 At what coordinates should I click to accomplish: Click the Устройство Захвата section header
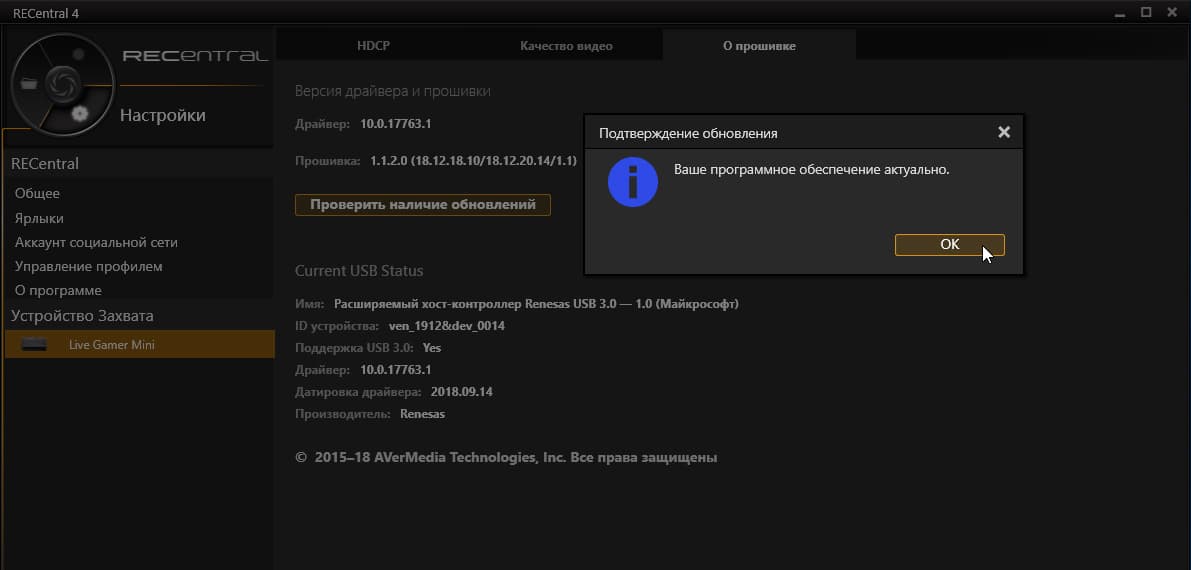click(x=82, y=316)
